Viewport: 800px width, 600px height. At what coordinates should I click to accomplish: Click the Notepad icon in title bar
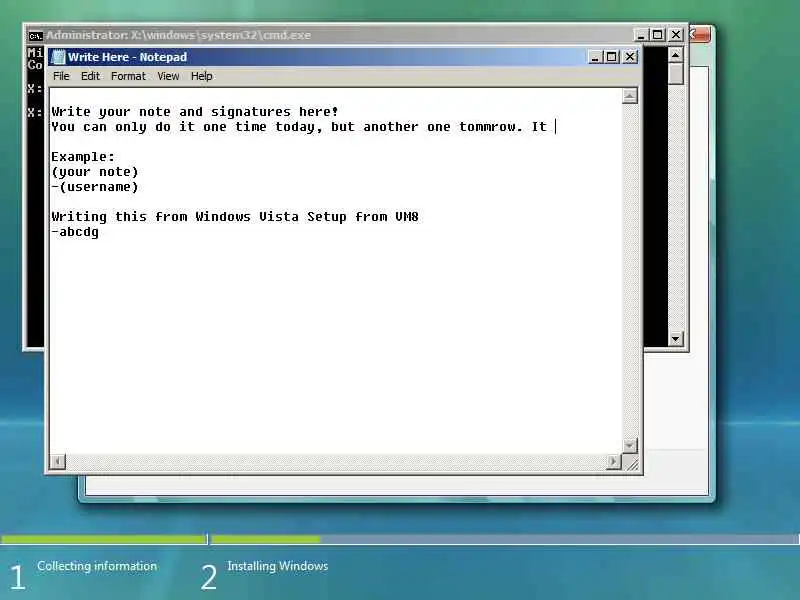[x=59, y=57]
